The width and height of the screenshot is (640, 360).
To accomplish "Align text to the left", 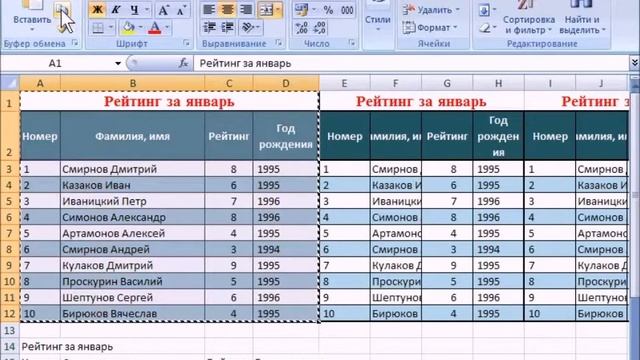I will [209, 10].
